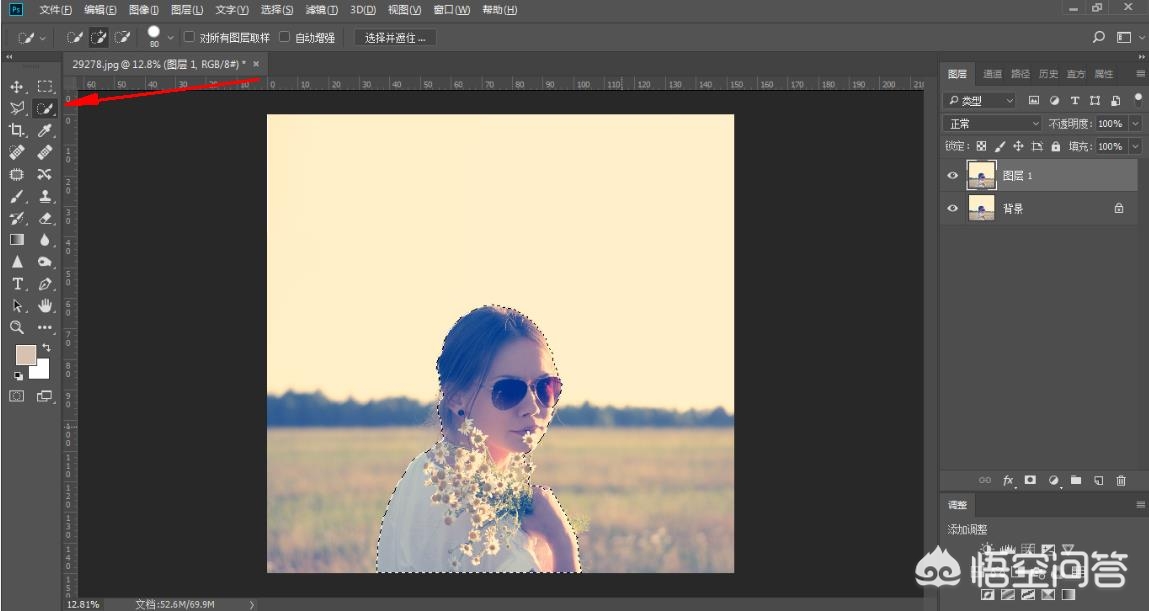Open the brush size picker dropdown

click(x=170, y=38)
